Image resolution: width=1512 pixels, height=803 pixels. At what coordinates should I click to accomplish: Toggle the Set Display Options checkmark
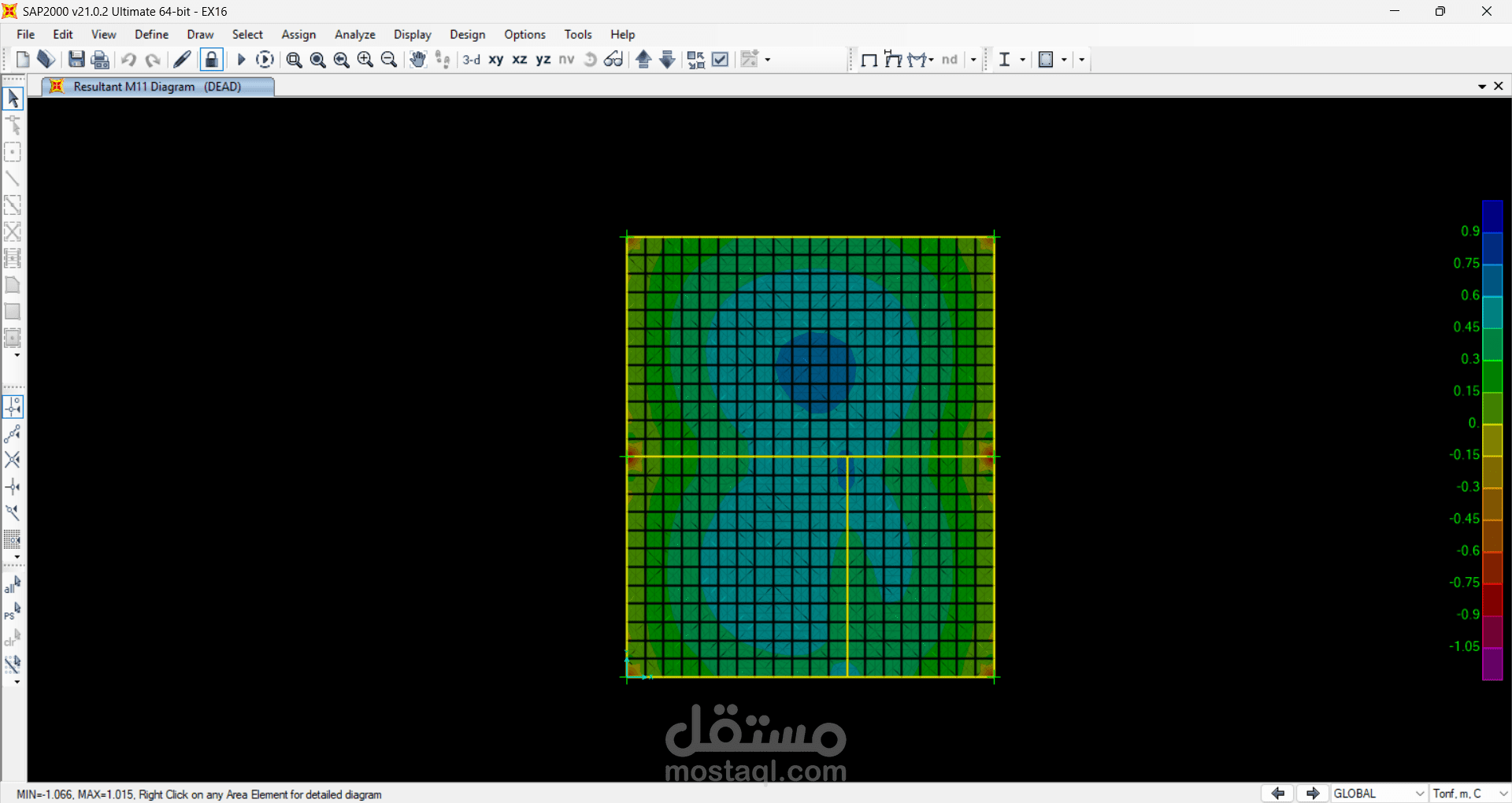[x=720, y=60]
